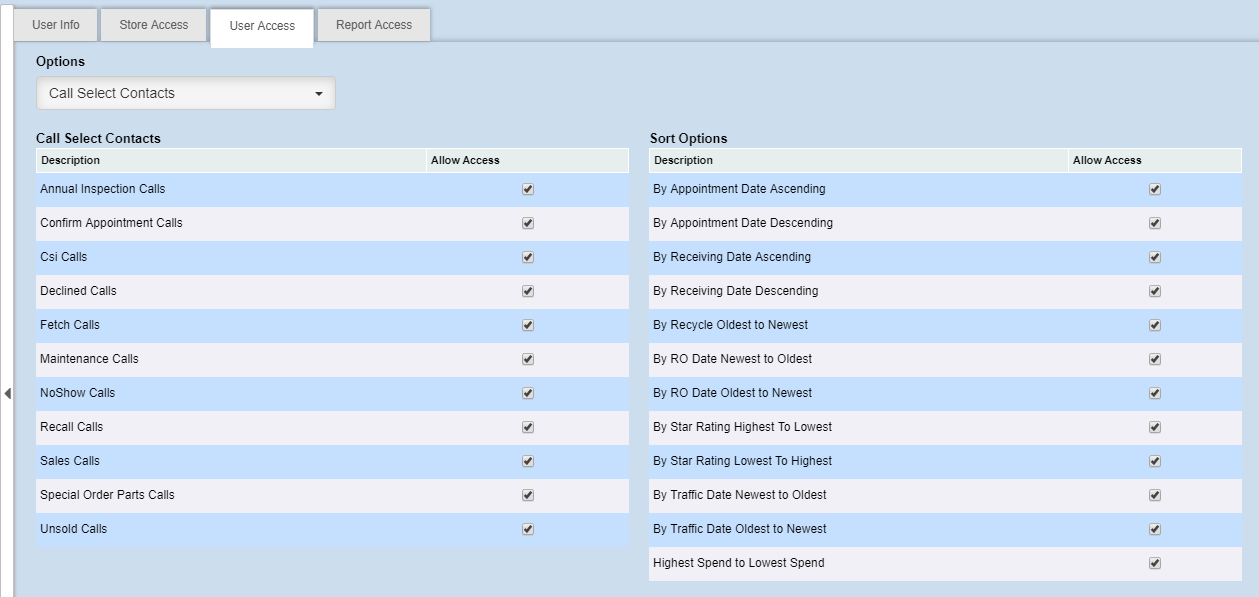This screenshot has height=597, width=1259.
Task: Toggle By Star Rating Highest To Lowest
Action: [x=1155, y=427]
